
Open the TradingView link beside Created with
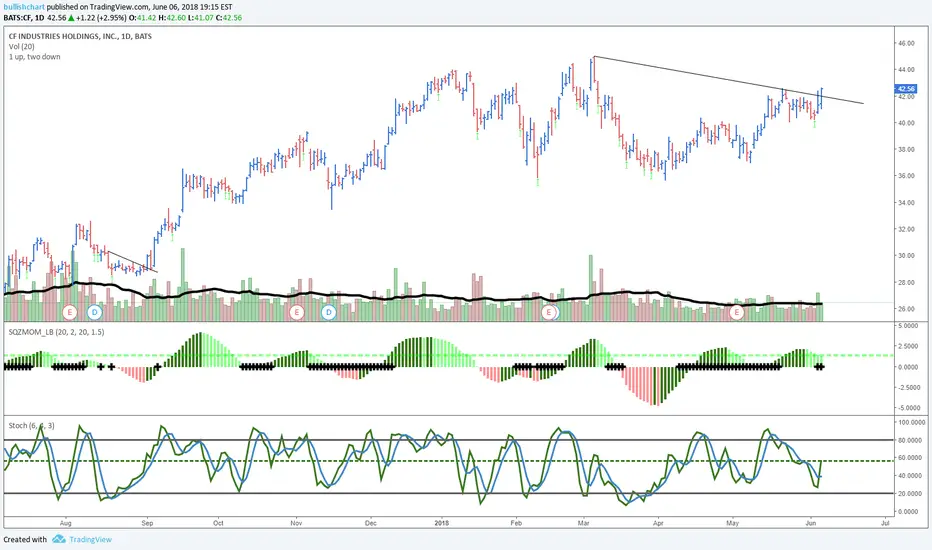tap(90, 539)
